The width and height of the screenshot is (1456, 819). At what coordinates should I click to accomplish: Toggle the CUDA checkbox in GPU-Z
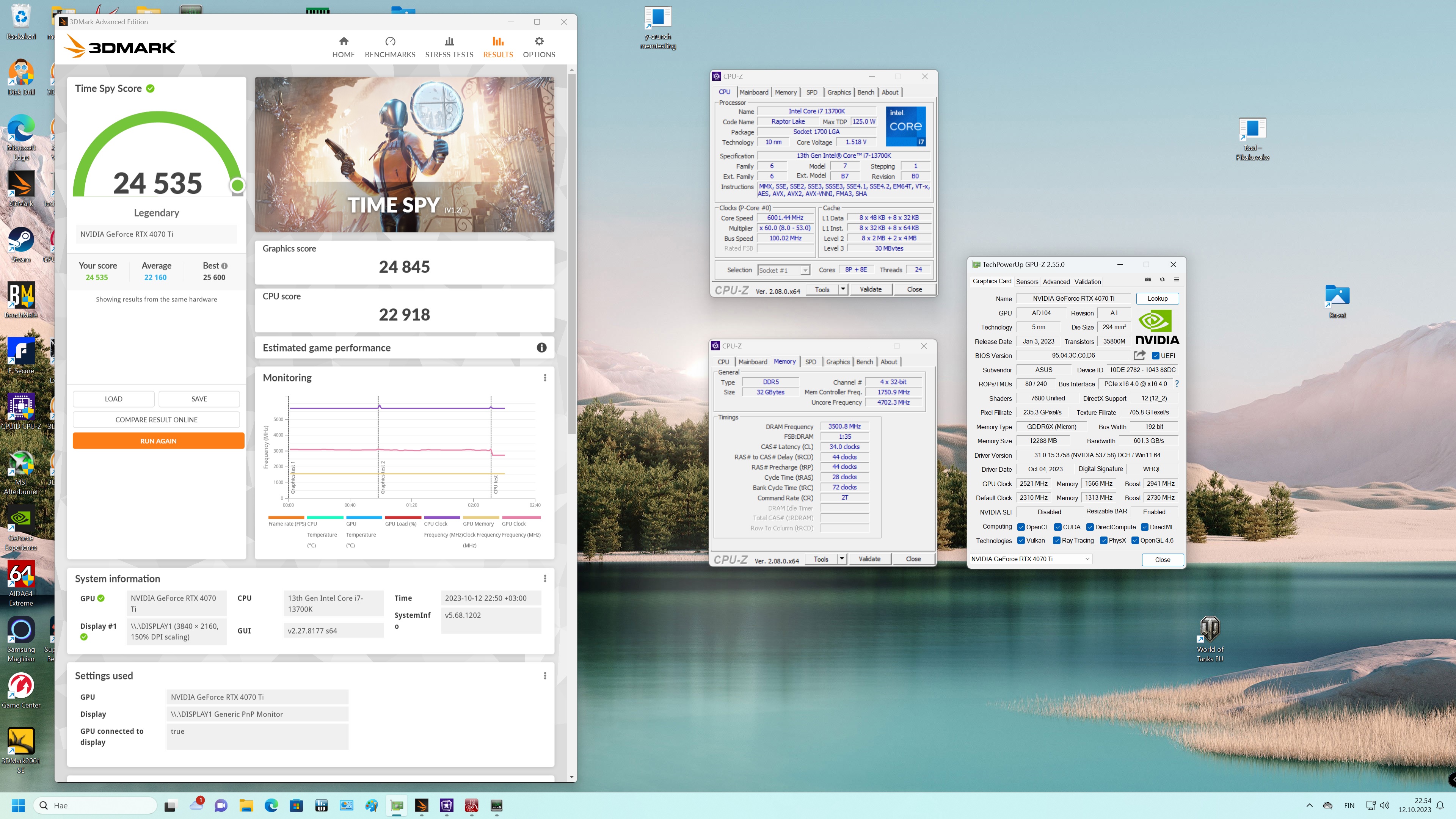click(x=1057, y=527)
